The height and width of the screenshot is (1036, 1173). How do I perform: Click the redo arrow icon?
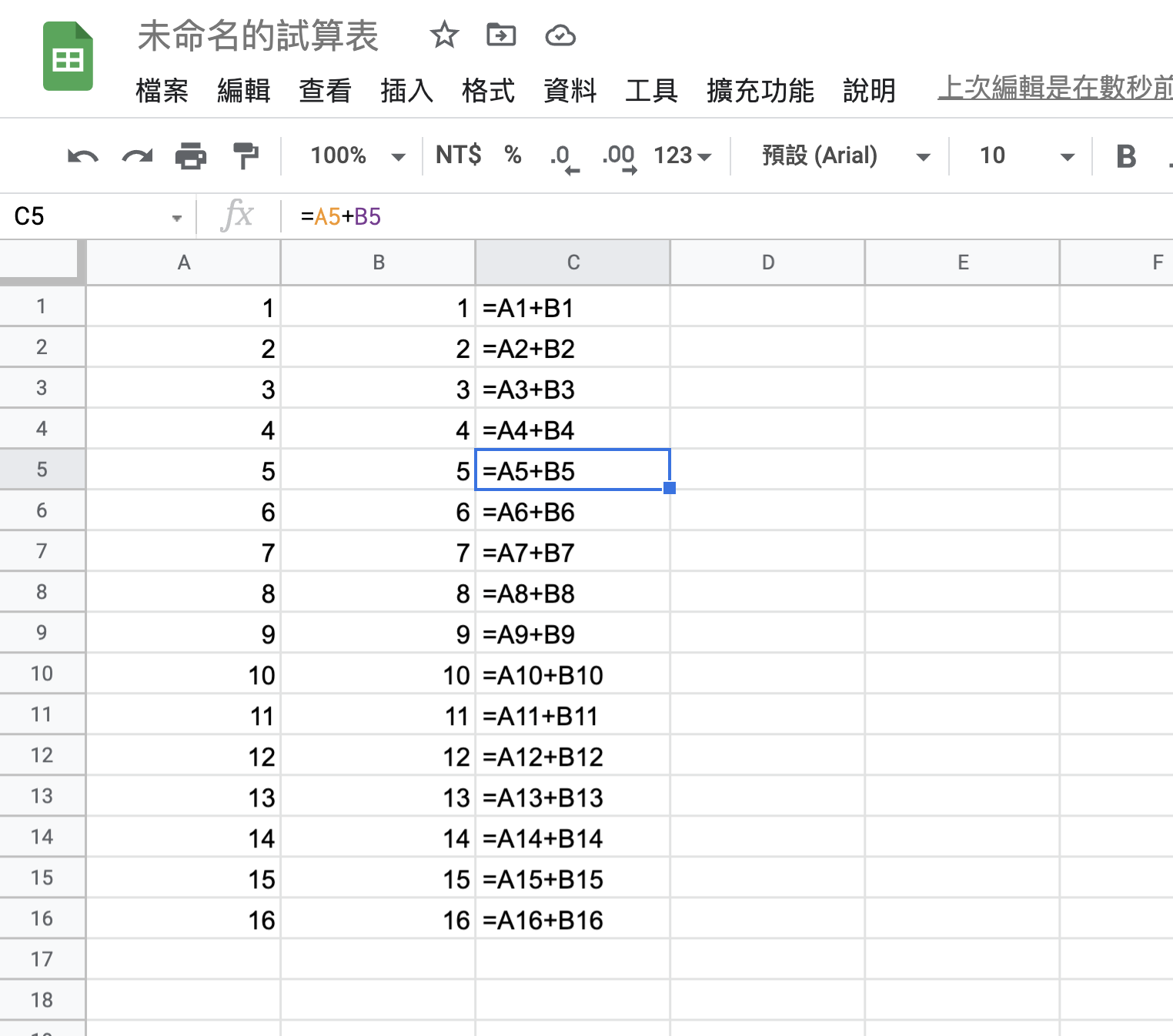tap(137, 156)
